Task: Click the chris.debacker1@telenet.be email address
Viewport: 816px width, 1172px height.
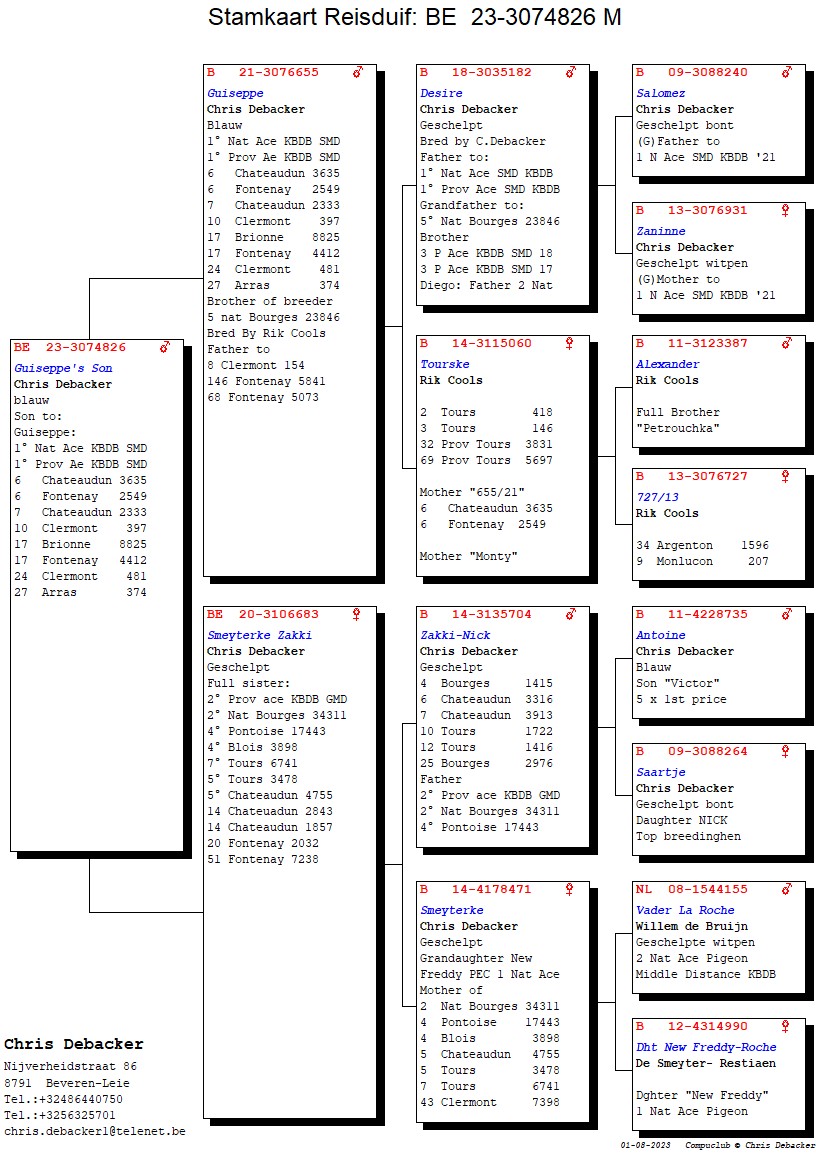Action: coord(94,1131)
